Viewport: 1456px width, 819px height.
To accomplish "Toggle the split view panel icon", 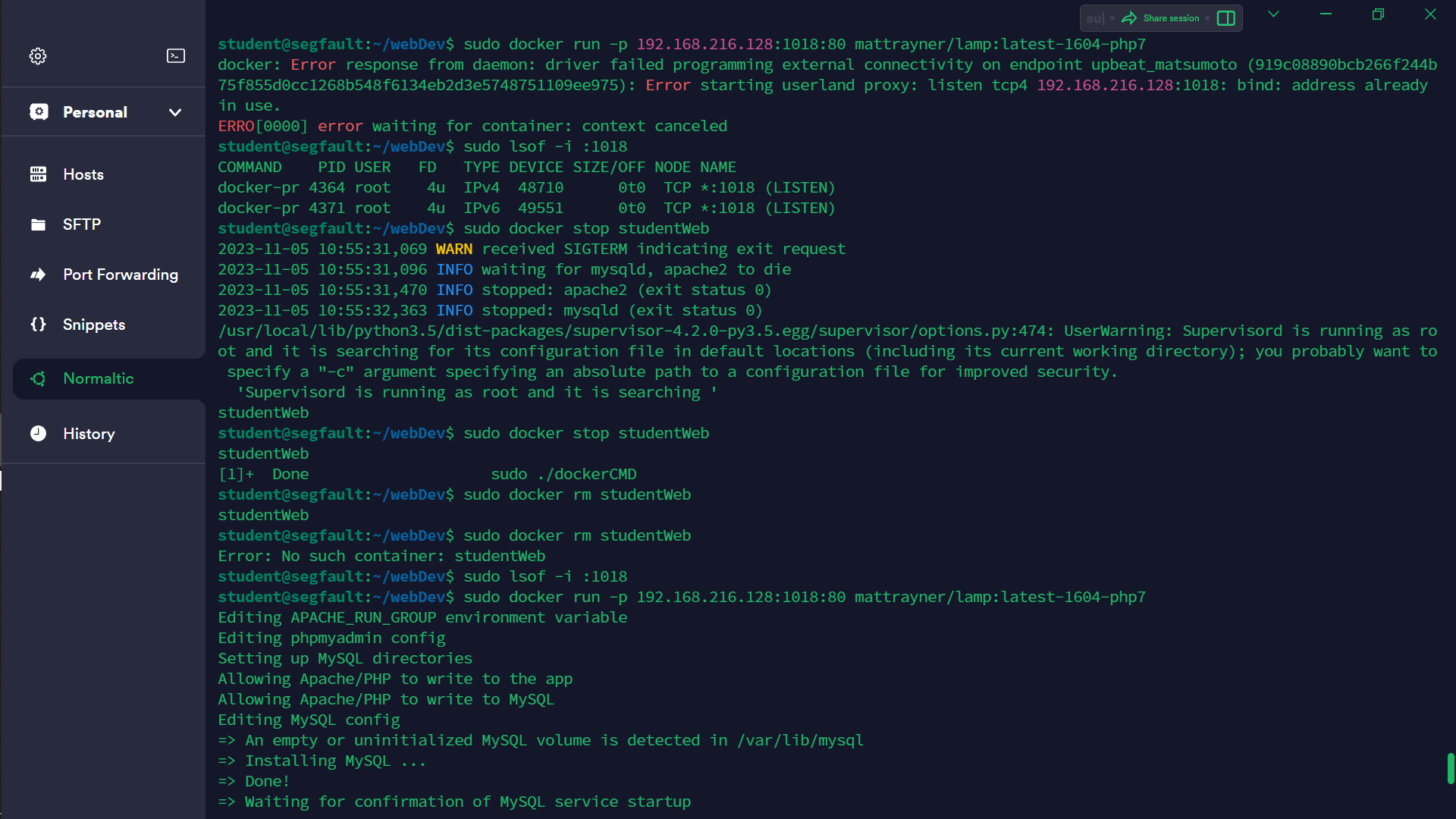I will (1226, 18).
